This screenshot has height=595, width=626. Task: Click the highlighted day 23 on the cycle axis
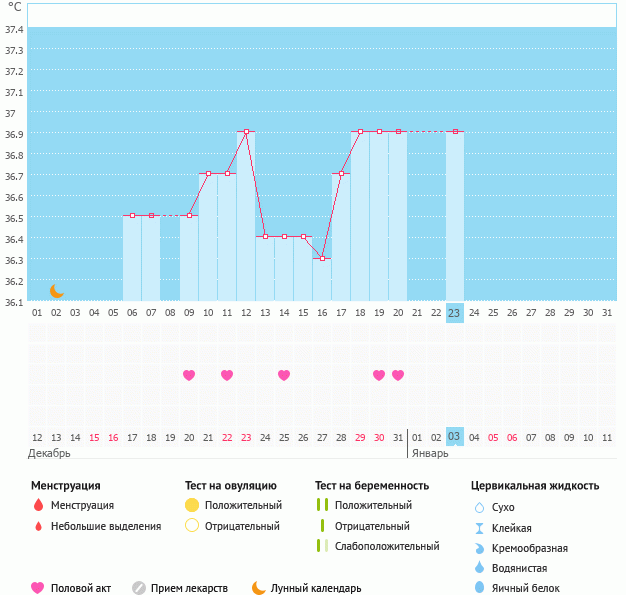pos(454,313)
